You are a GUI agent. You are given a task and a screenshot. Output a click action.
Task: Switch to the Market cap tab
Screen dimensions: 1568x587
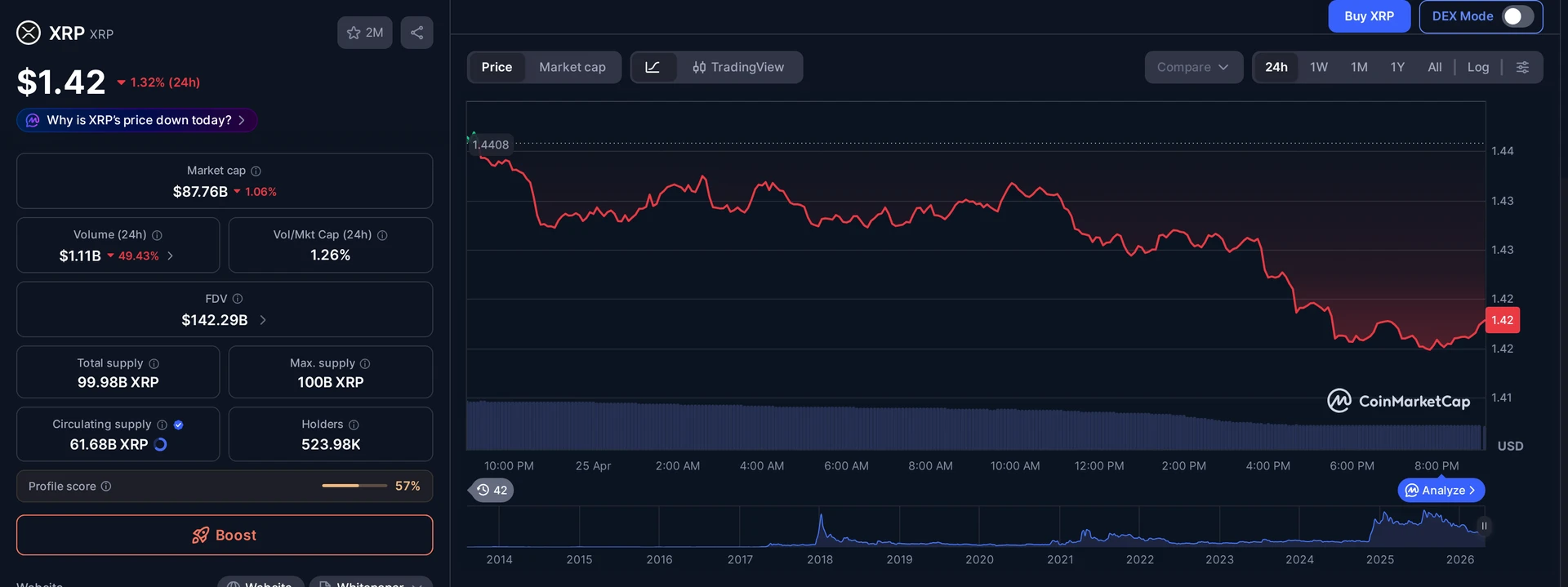pos(572,67)
